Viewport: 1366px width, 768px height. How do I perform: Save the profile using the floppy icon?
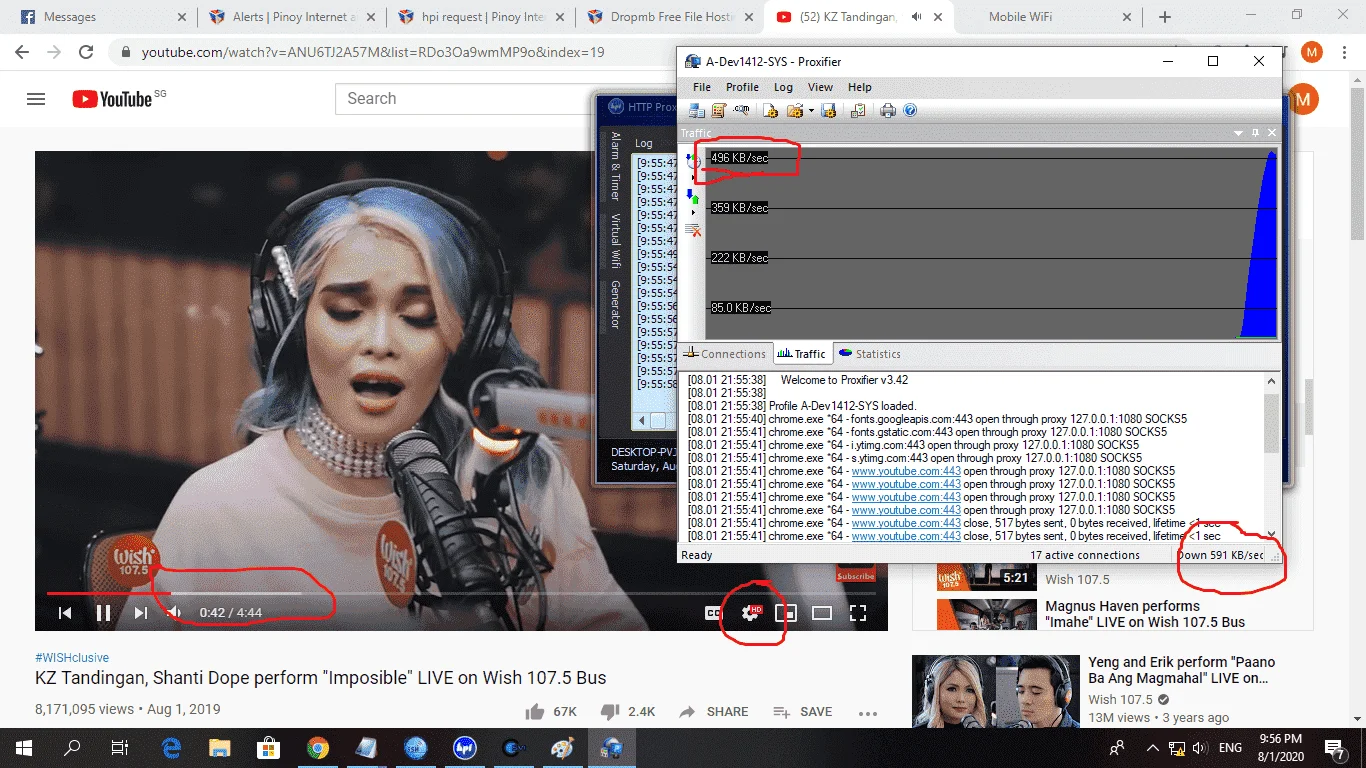point(828,110)
